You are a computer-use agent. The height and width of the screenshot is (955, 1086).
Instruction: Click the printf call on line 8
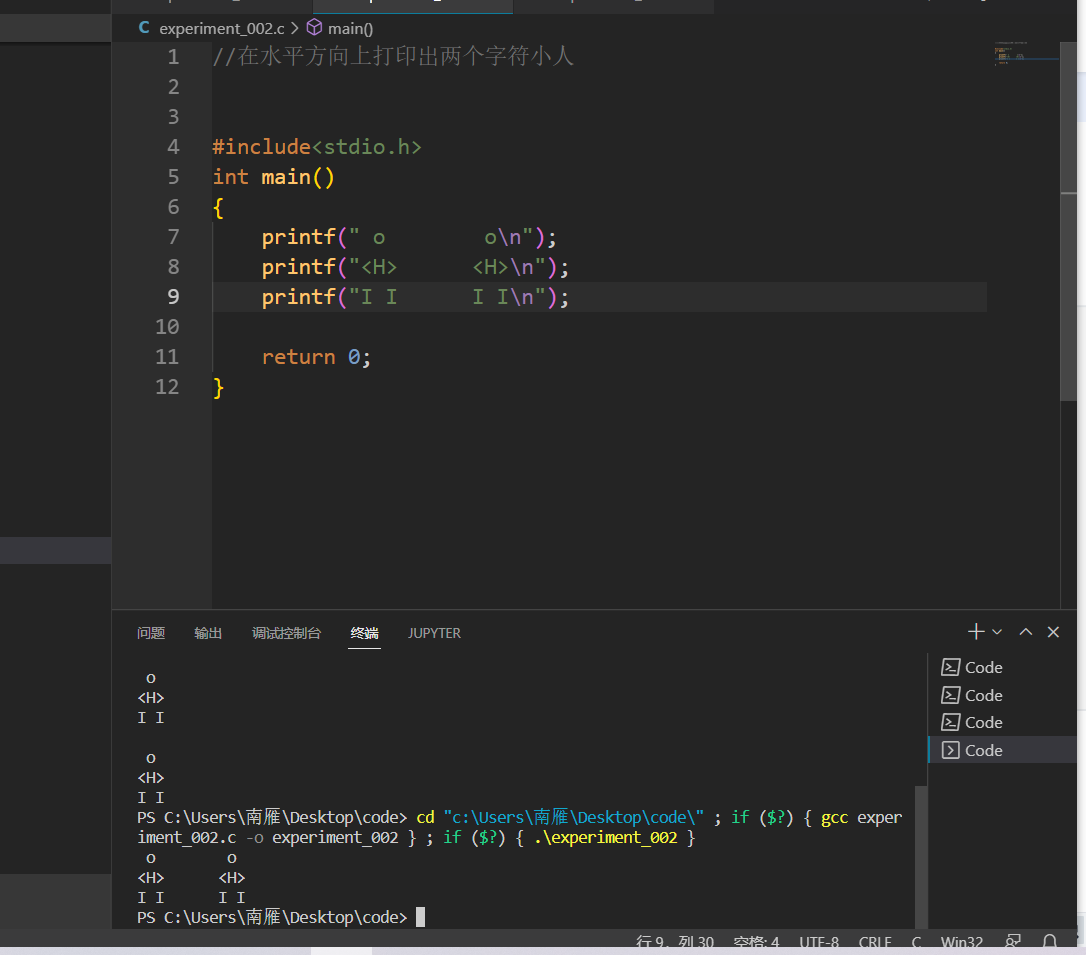click(416, 267)
